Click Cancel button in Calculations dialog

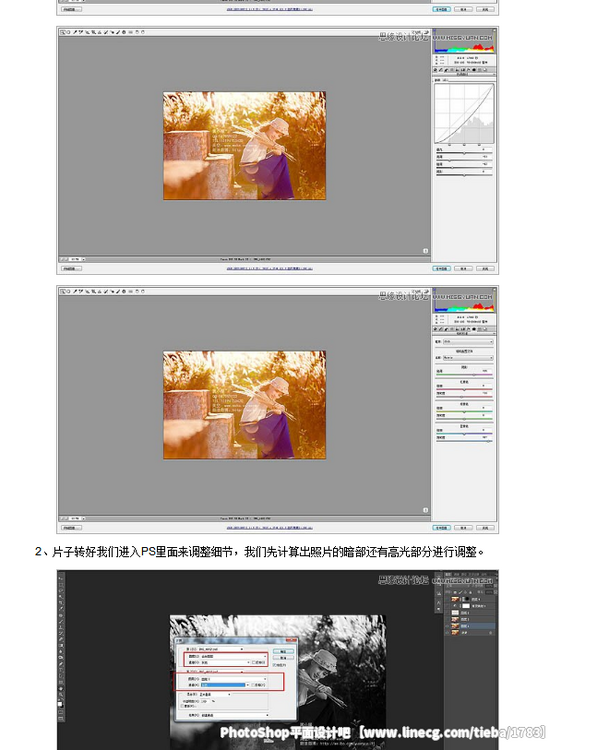(283, 658)
